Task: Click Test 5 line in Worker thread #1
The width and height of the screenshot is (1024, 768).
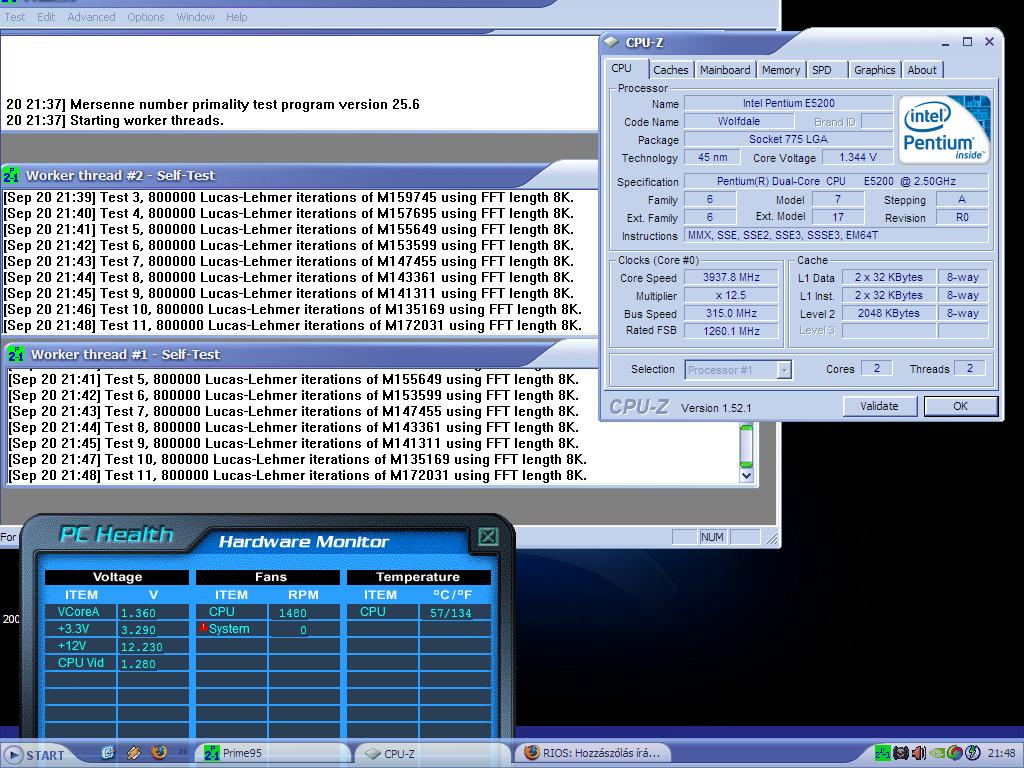Action: (x=293, y=379)
